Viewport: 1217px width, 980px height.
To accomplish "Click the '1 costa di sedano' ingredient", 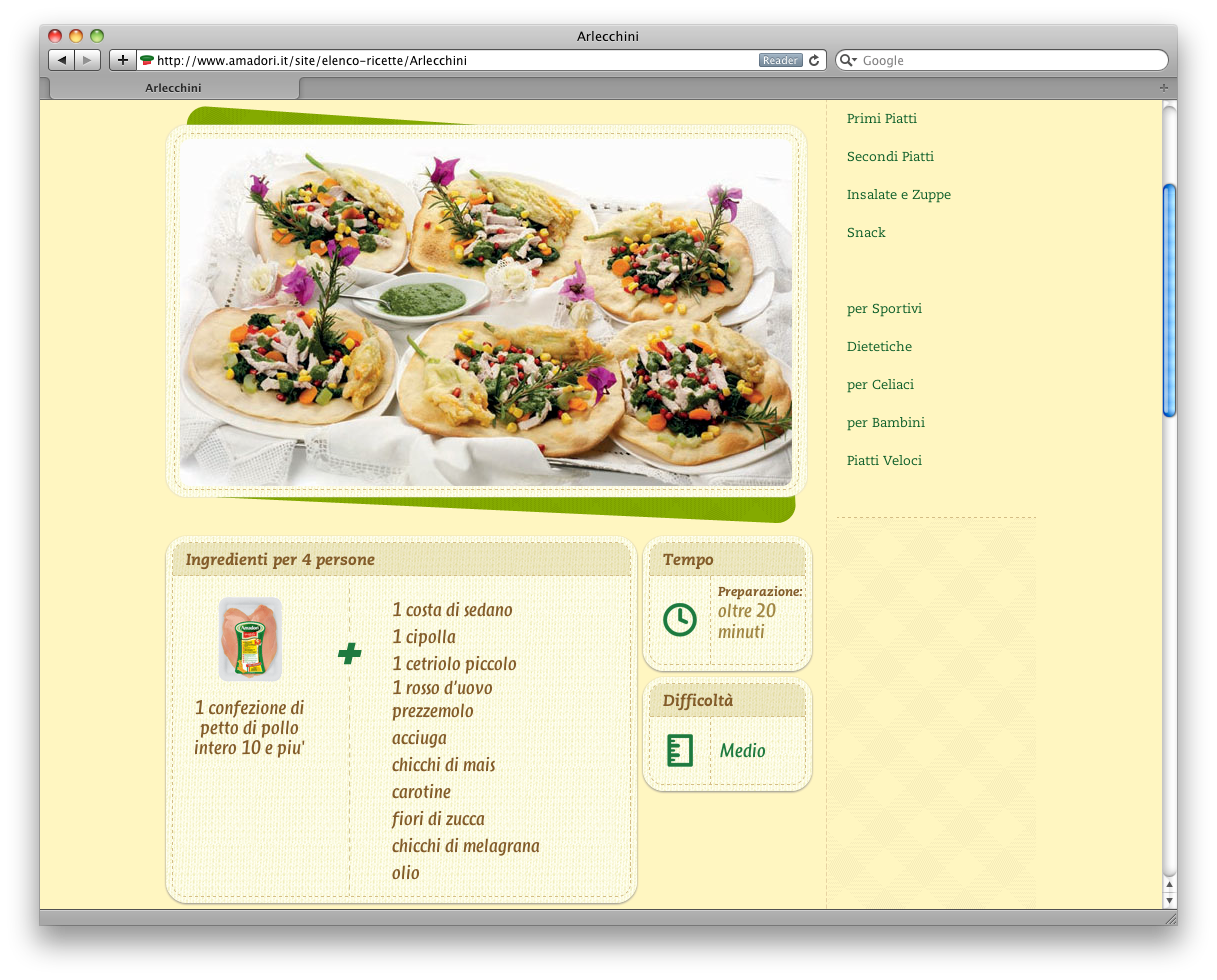I will coord(452,610).
